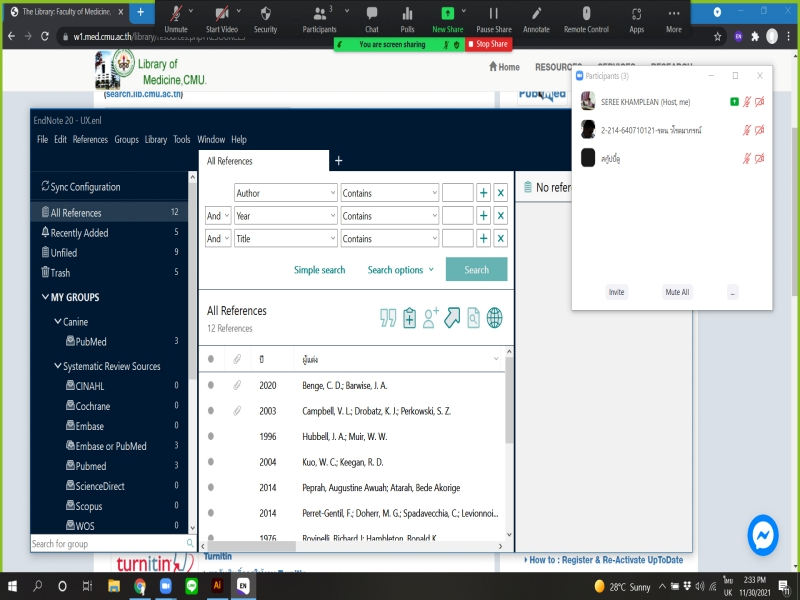Open the Messenger chat bubble
Screen dimensions: 800x600
(x=763, y=535)
